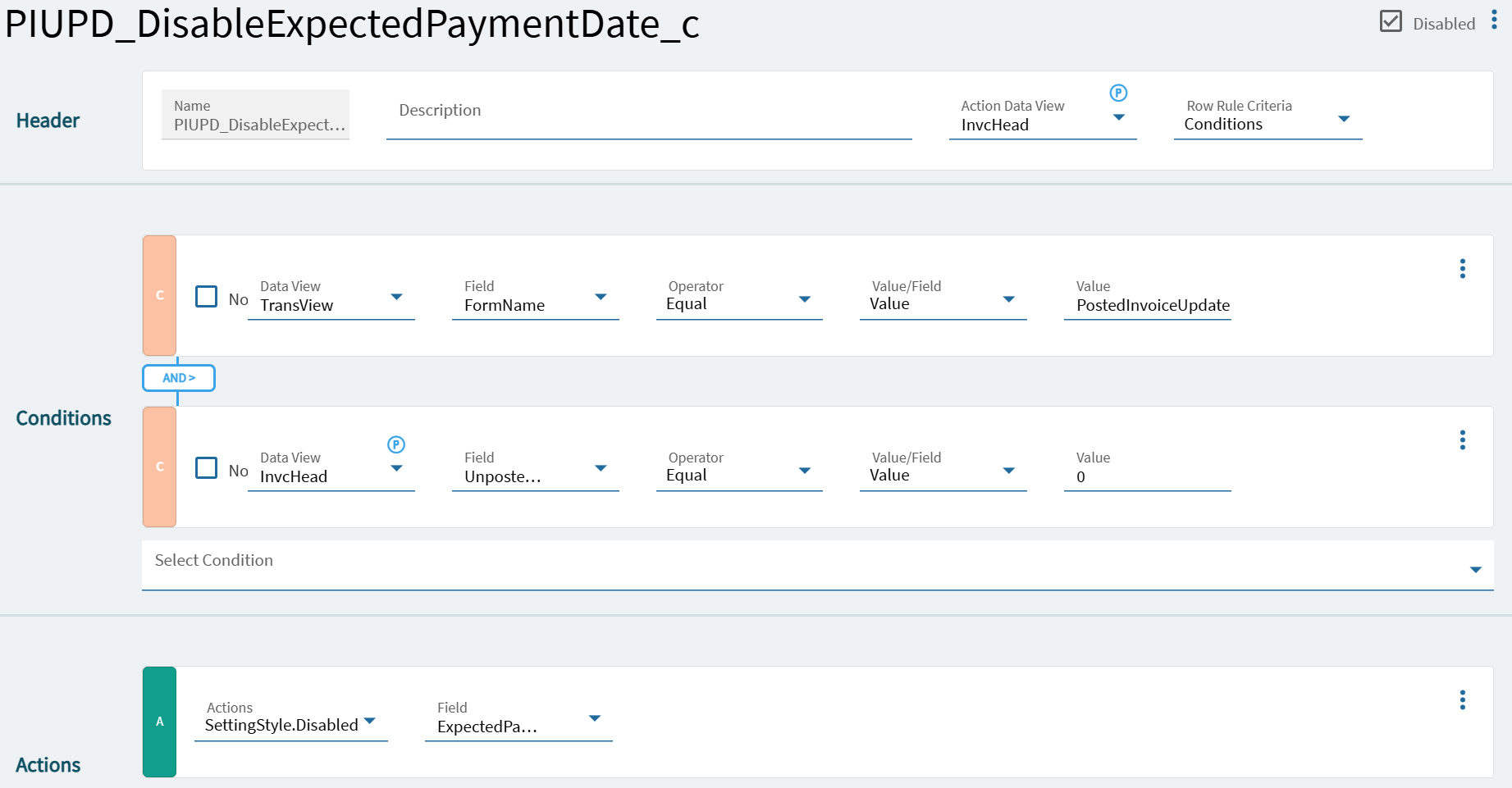The height and width of the screenshot is (788, 1512).
Task: Click the Description input field
Action: (x=649, y=116)
